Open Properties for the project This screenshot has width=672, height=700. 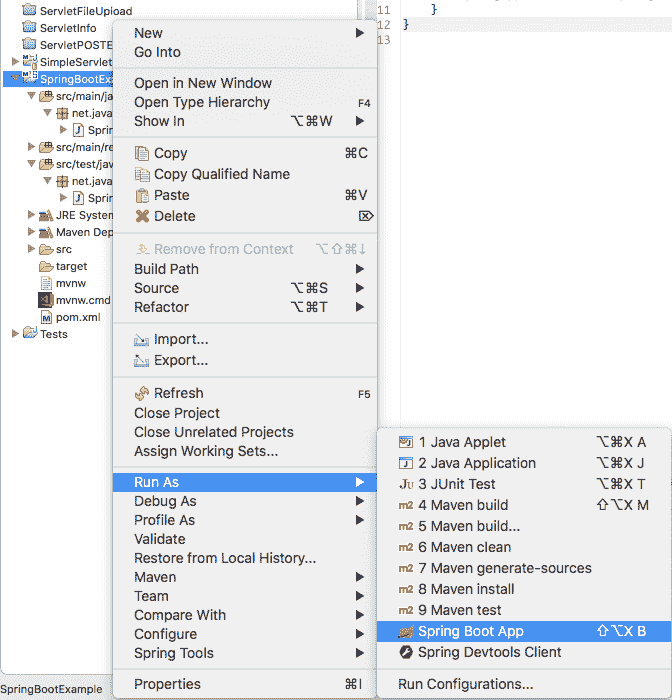245,684
